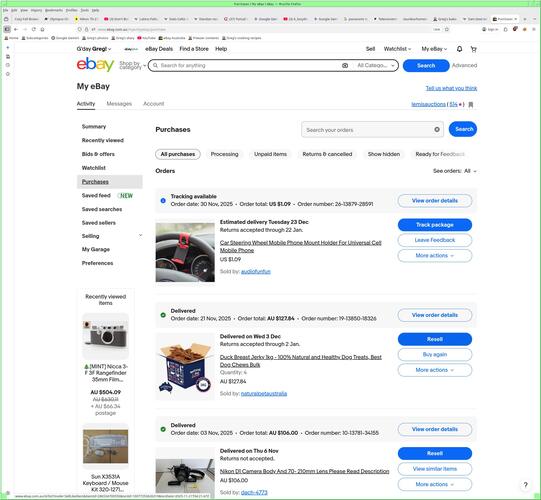Clear the Search your orders field icon
The height and width of the screenshot is (500, 541).
(437, 130)
